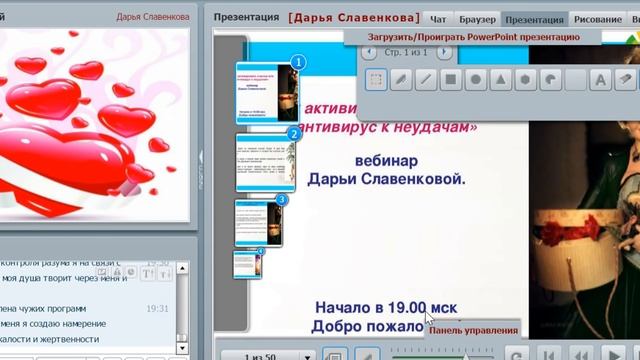Viewport: 640px width, 360px height.
Task: Open slide thumbnail number 2
Action: coord(265,162)
